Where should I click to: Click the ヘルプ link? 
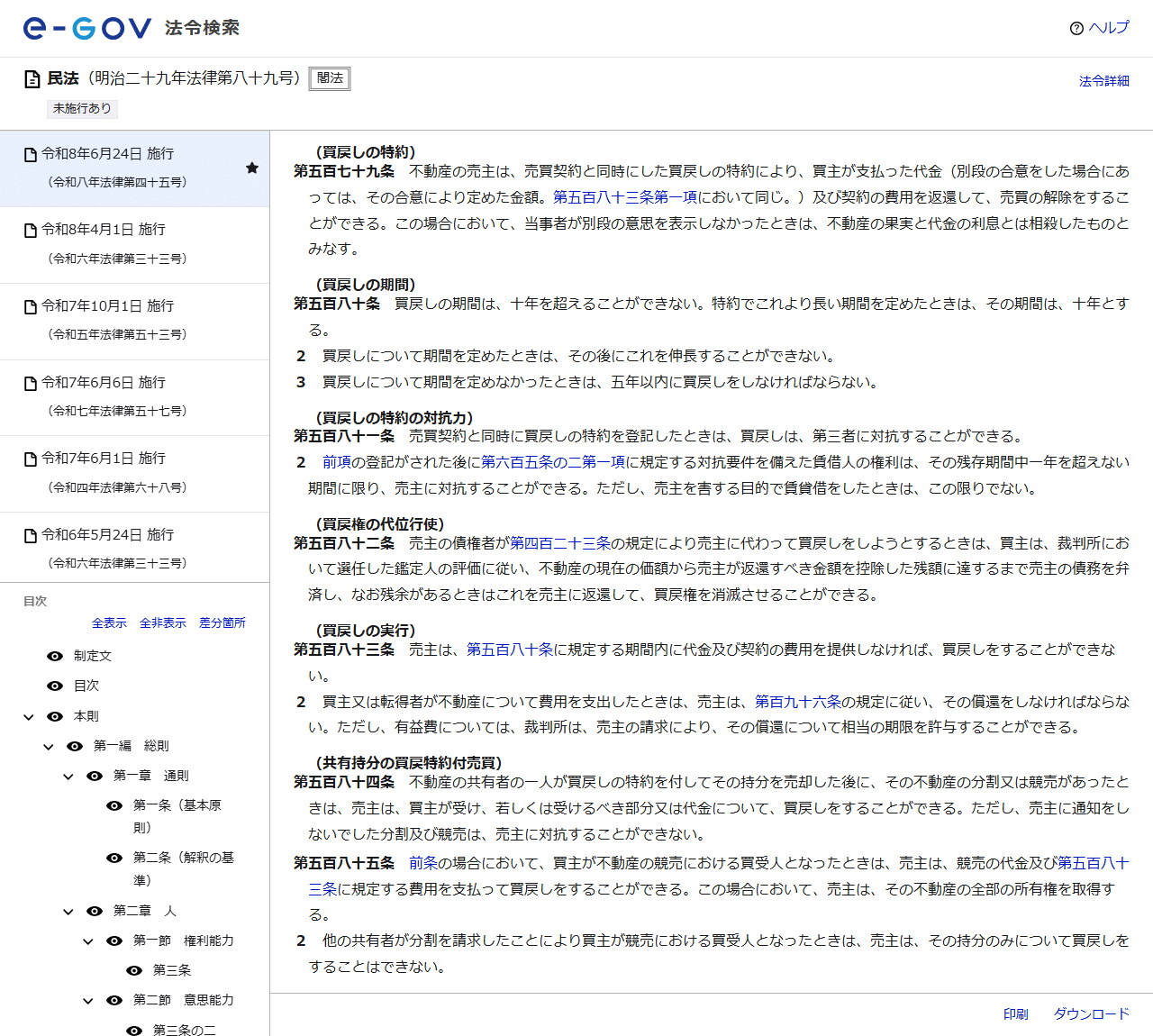[1108, 28]
